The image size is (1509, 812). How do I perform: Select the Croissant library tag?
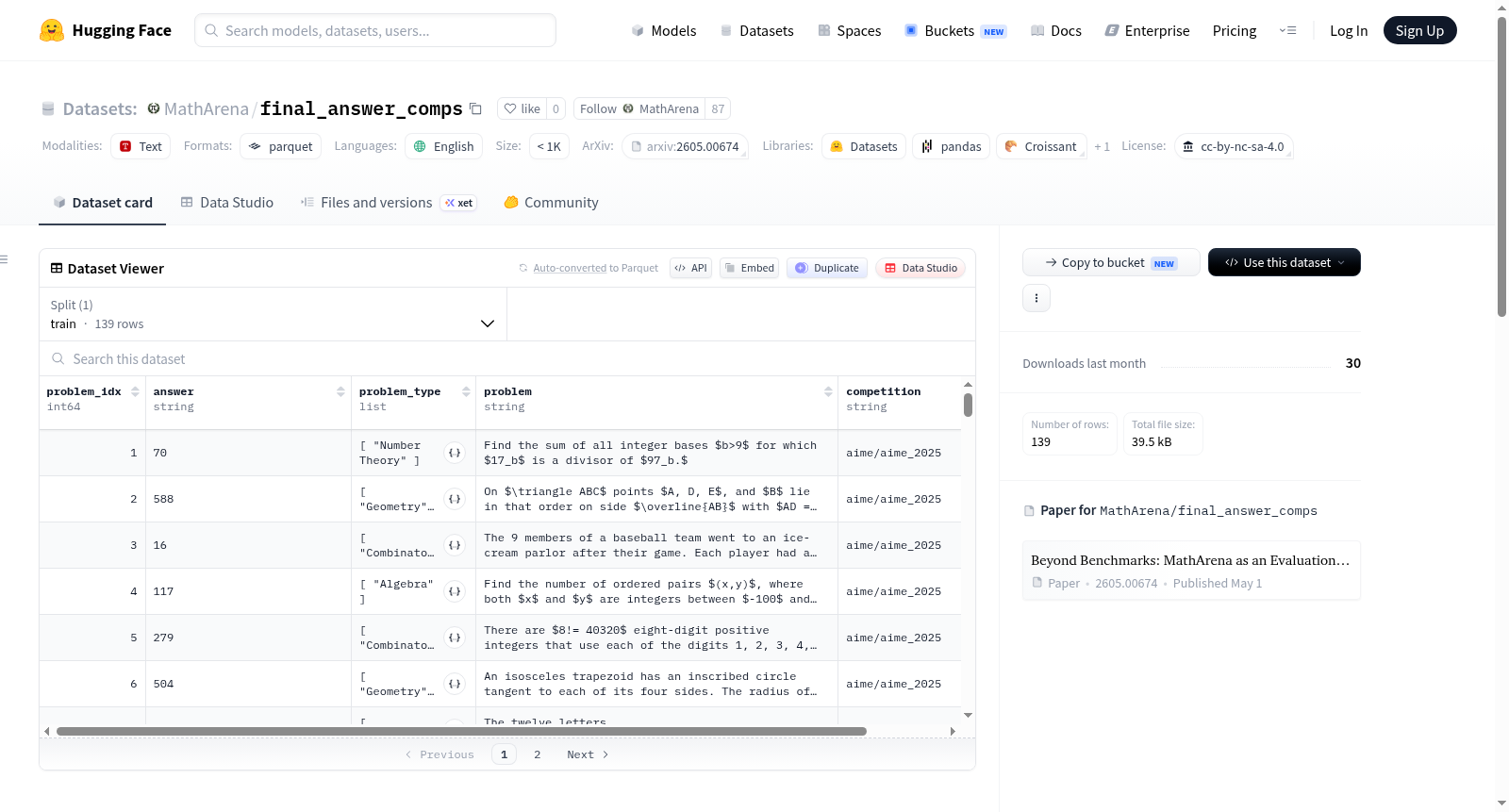coord(1040,146)
